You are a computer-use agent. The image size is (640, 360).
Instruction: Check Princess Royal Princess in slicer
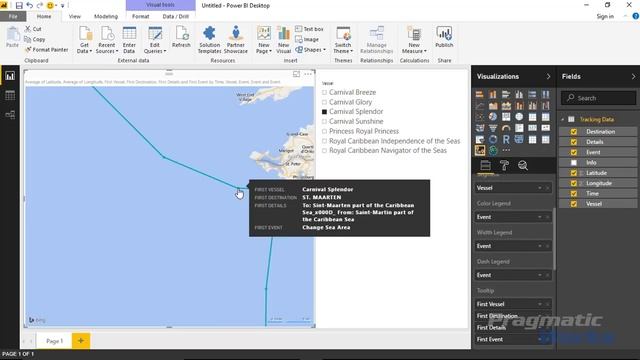point(324,131)
